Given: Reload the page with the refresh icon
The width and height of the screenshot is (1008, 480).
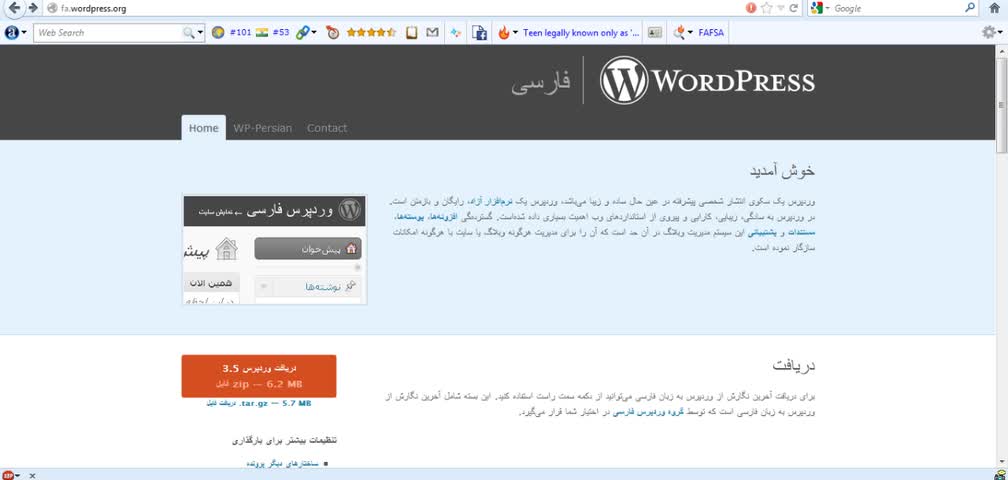Looking at the screenshot, I should click(794, 8).
